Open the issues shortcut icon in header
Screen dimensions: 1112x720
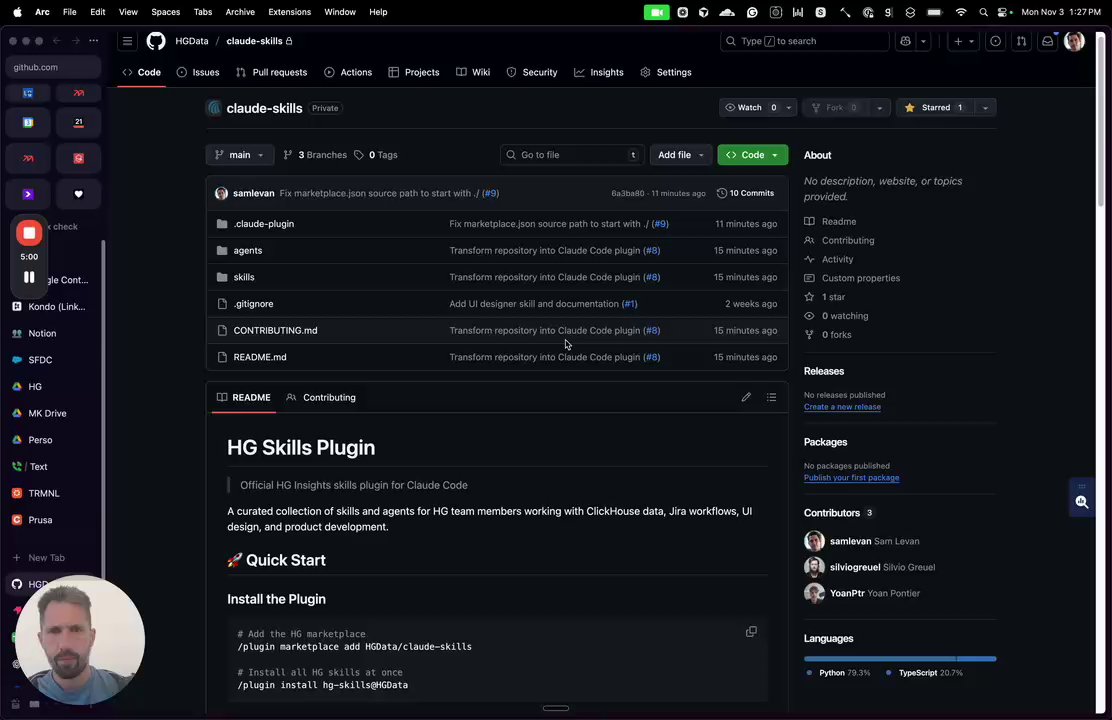coord(996,41)
